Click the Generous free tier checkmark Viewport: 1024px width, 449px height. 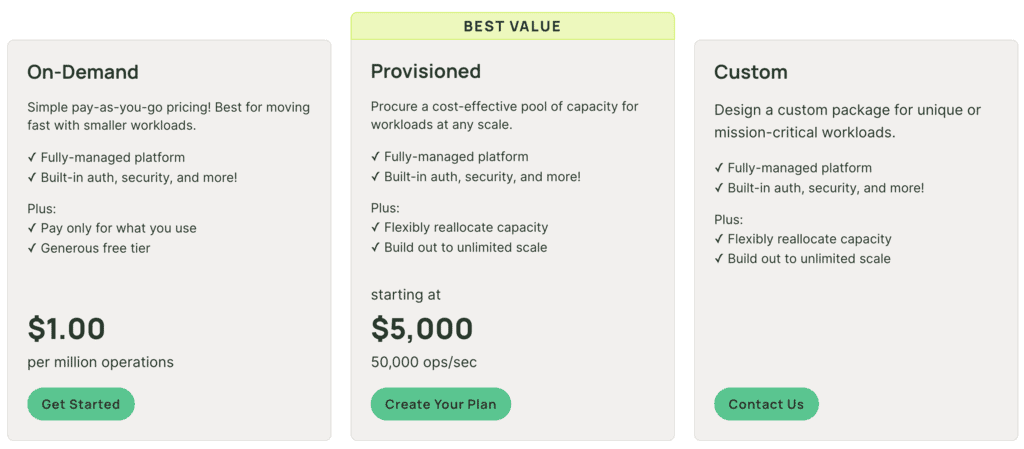(x=32, y=248)
